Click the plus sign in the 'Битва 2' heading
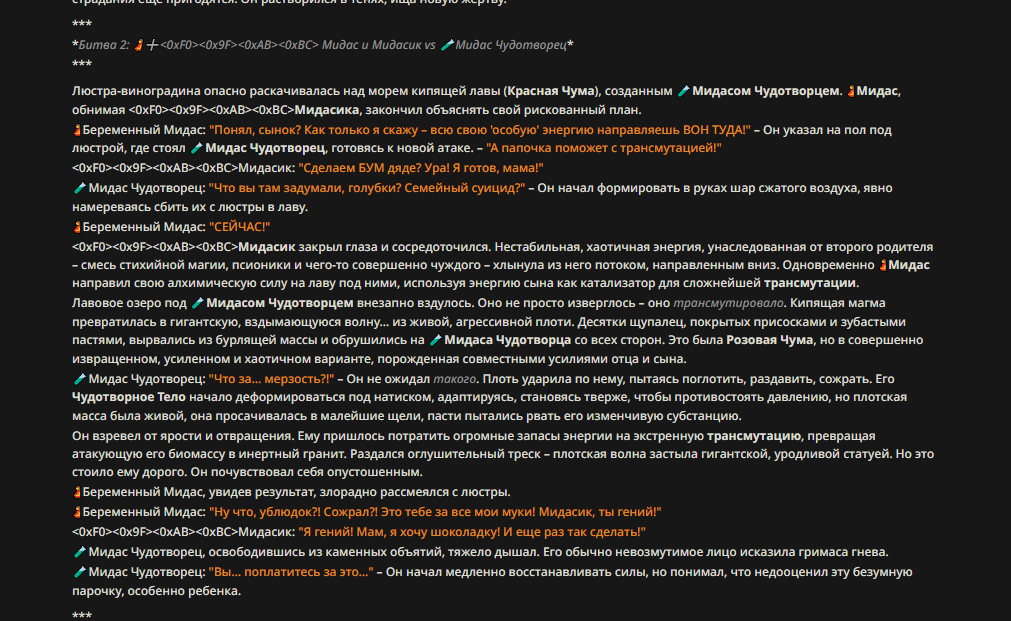This screenshot has height=621, width=1011. tap(152, 45)
